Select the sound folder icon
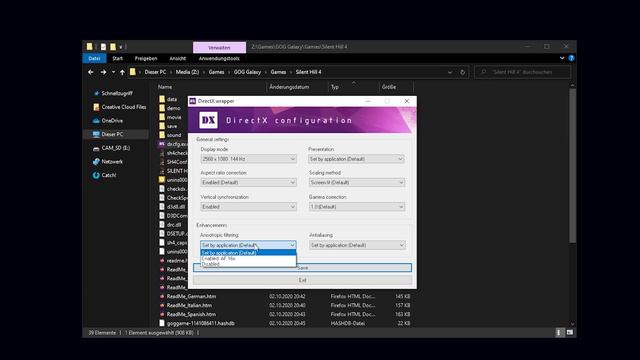The image size is (640, 360). click(x=162, y=135)
